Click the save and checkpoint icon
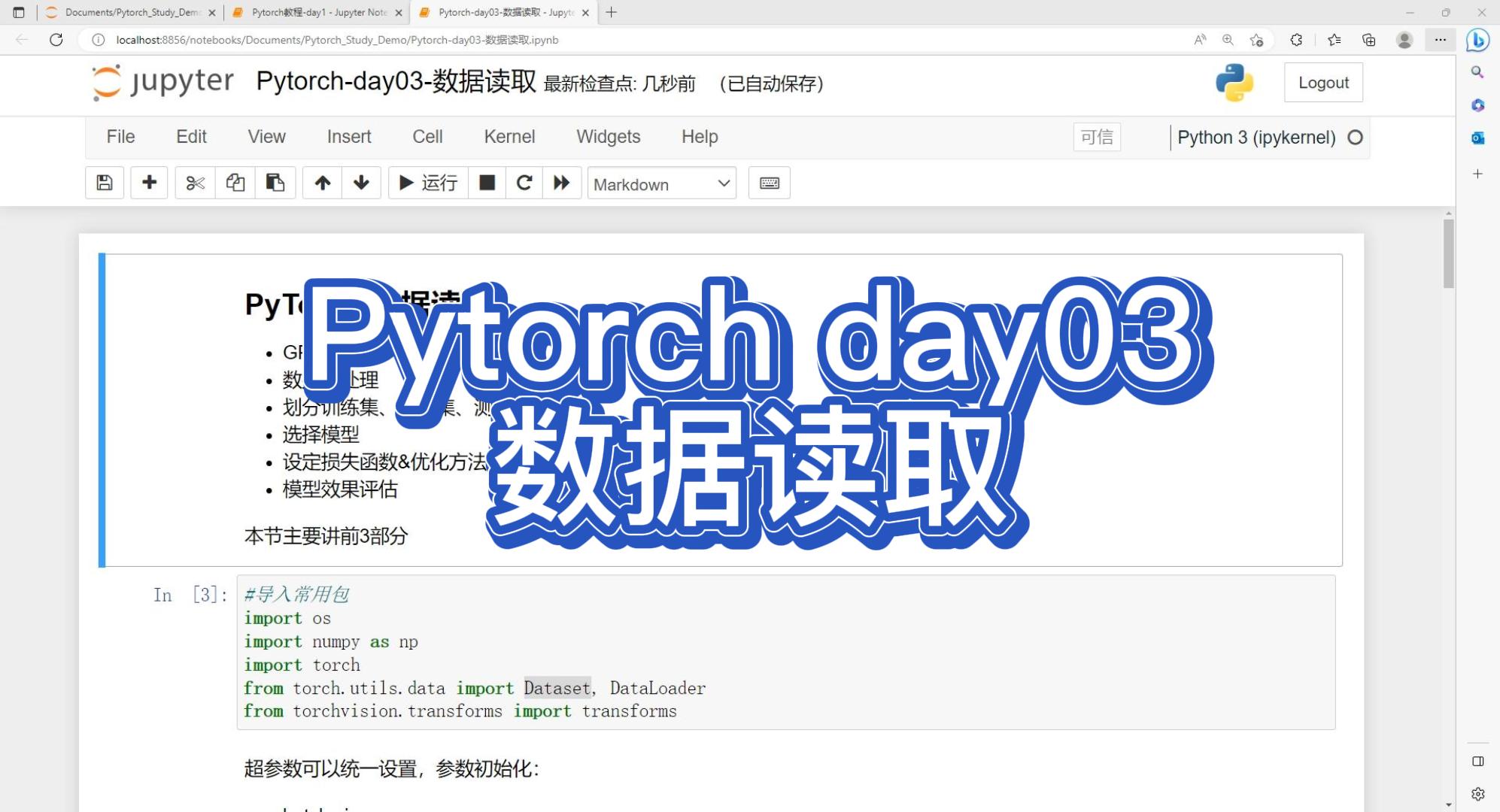Image resolution: width=1500 pixels, height=812 pixels. coord(105,183)
